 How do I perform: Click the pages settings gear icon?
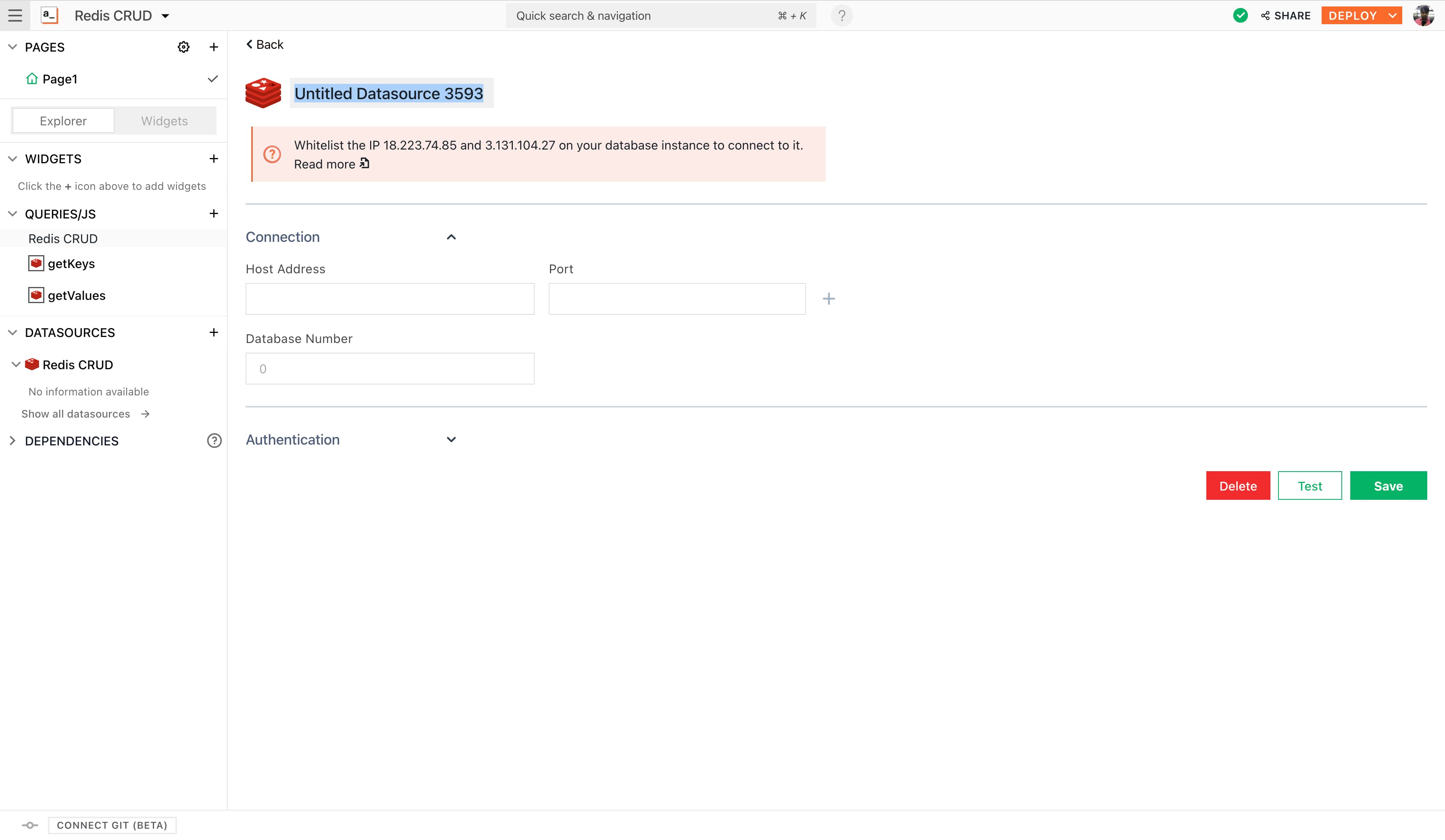[x=183, y=47]
